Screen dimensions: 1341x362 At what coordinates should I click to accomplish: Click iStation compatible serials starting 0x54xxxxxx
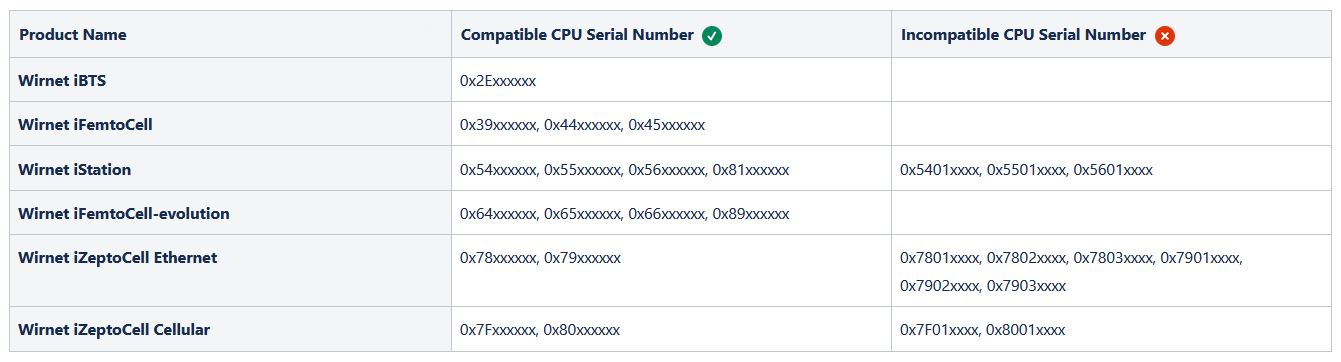[624, 170]
